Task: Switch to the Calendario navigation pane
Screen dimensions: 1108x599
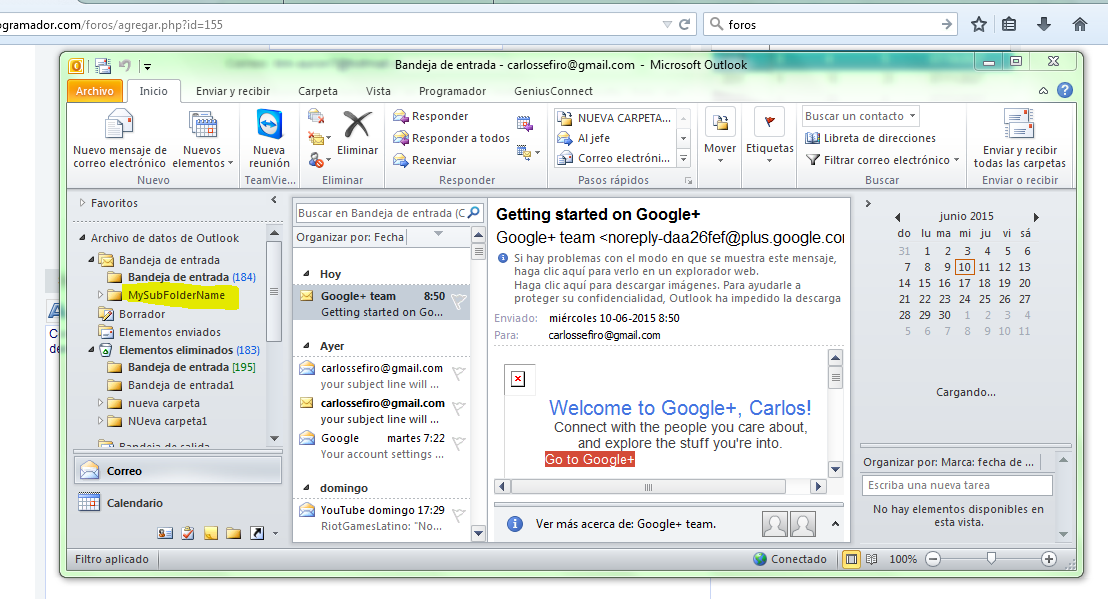Action: [177, 503]
